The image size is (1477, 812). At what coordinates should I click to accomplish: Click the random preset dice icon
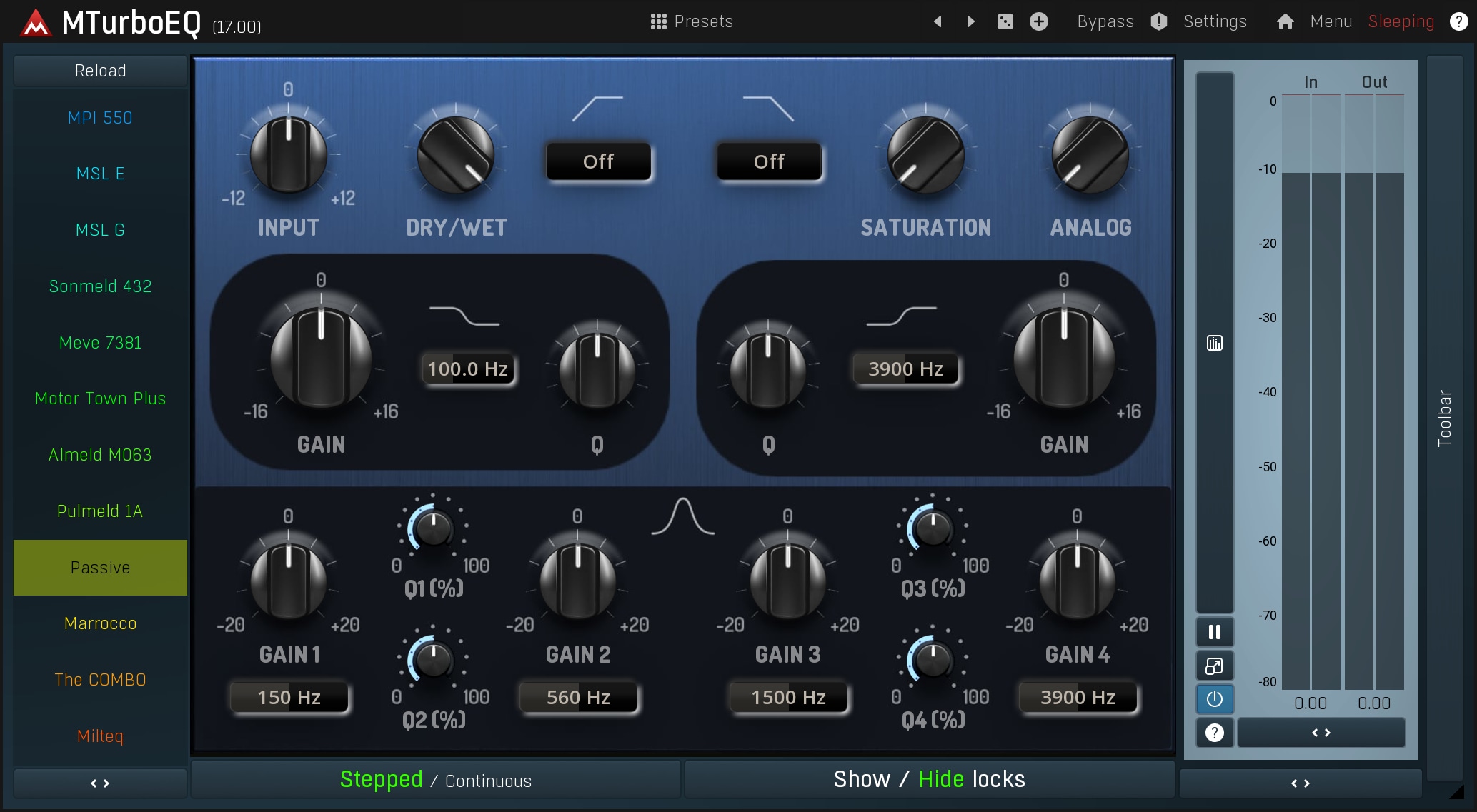(x=1005, y=21)
